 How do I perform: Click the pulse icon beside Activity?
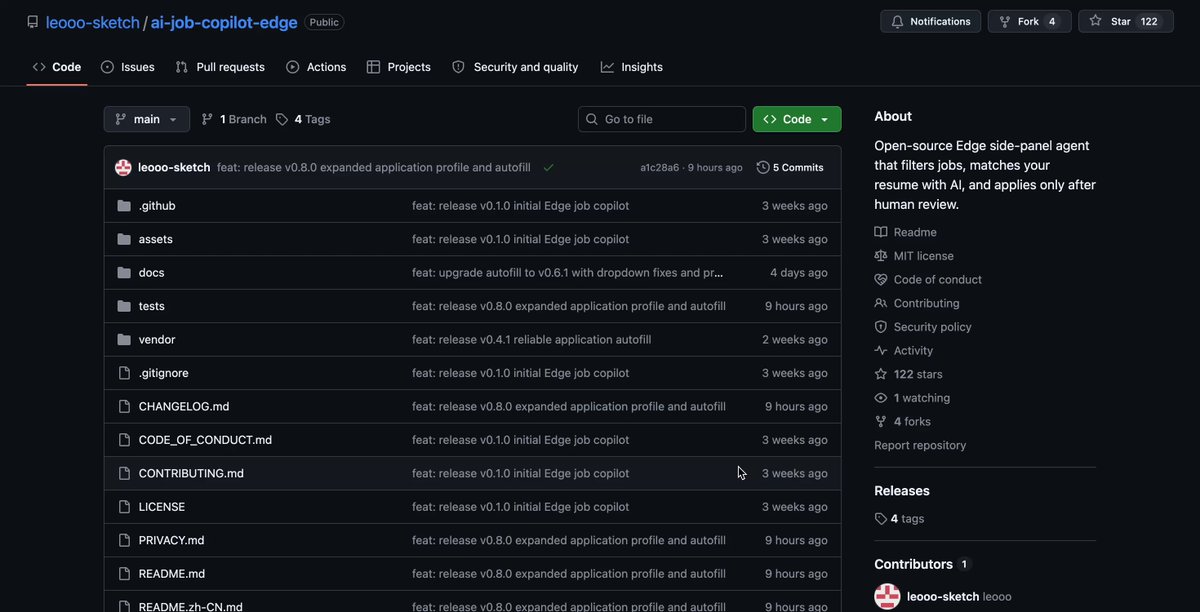point(881,351)
